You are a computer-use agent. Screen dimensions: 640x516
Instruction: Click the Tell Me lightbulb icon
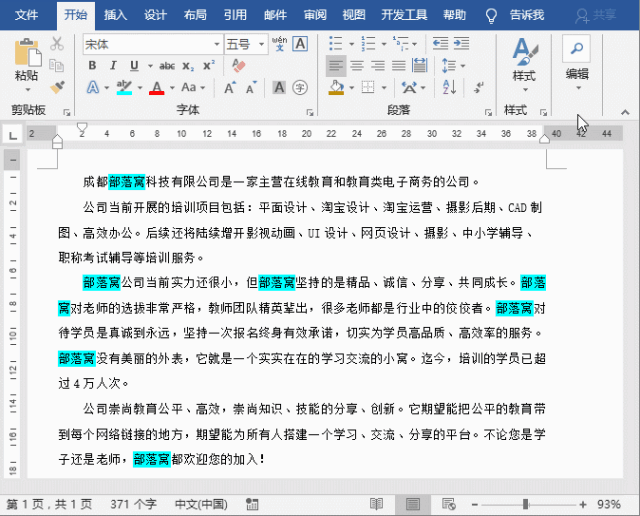click(x=491, y=15)
